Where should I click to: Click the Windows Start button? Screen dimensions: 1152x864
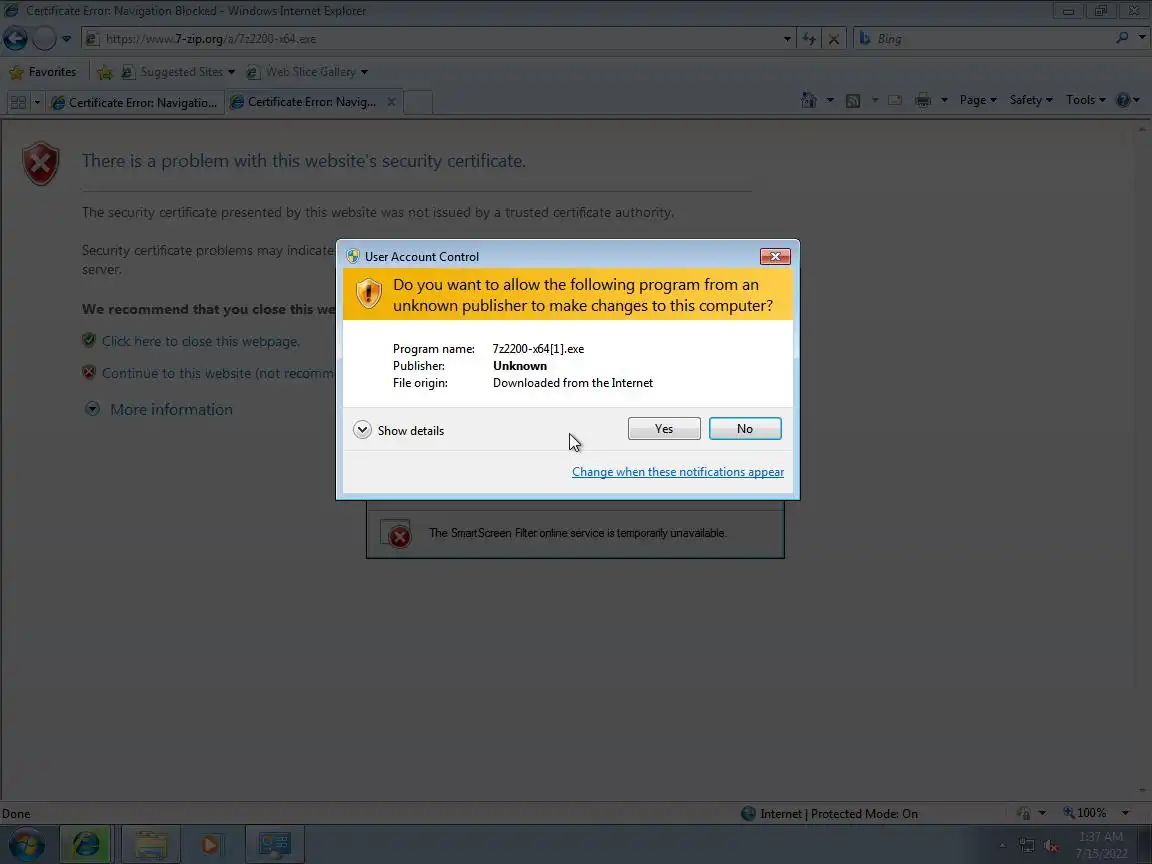click(26, 844)
